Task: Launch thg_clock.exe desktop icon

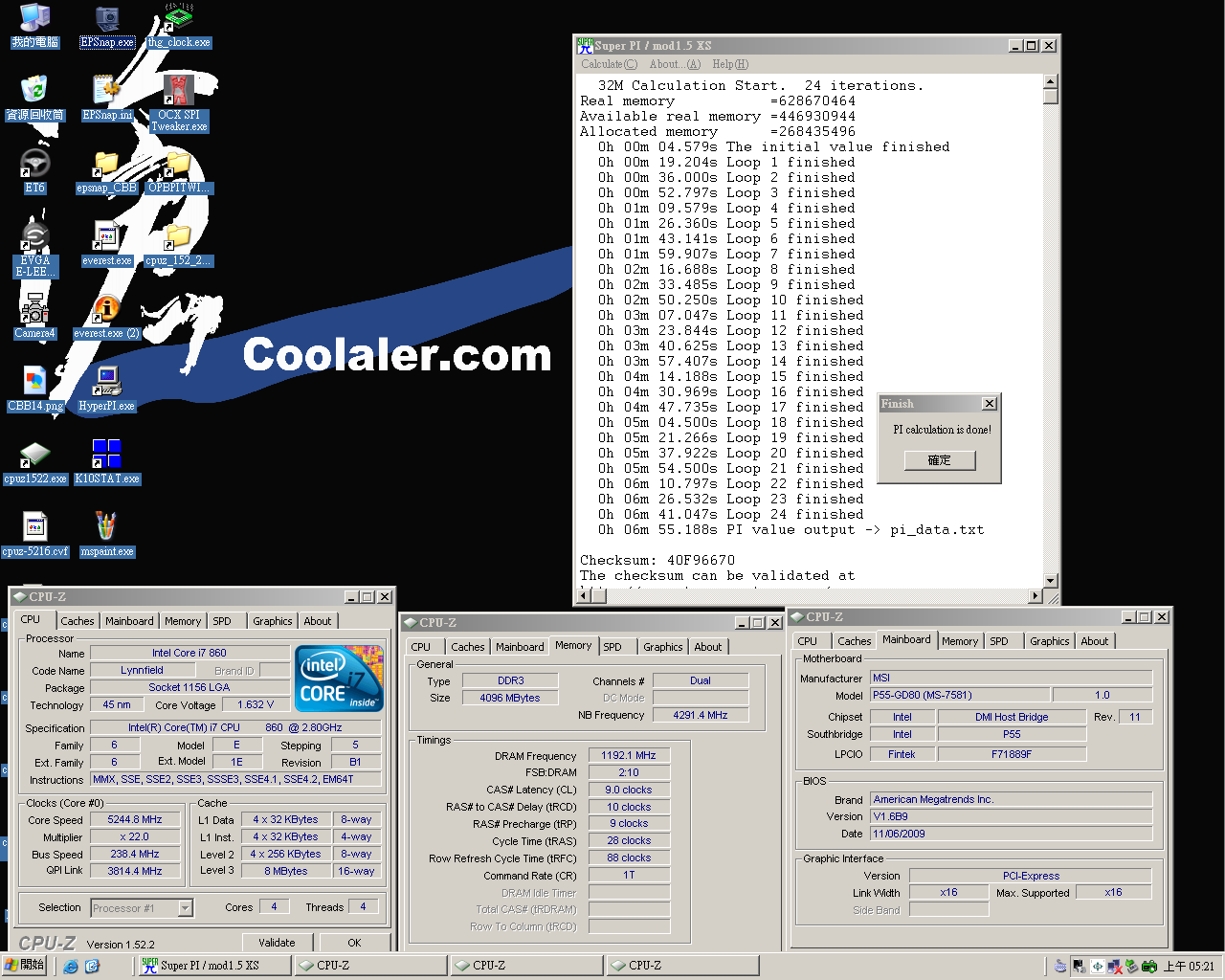Action: click(179, 26)
